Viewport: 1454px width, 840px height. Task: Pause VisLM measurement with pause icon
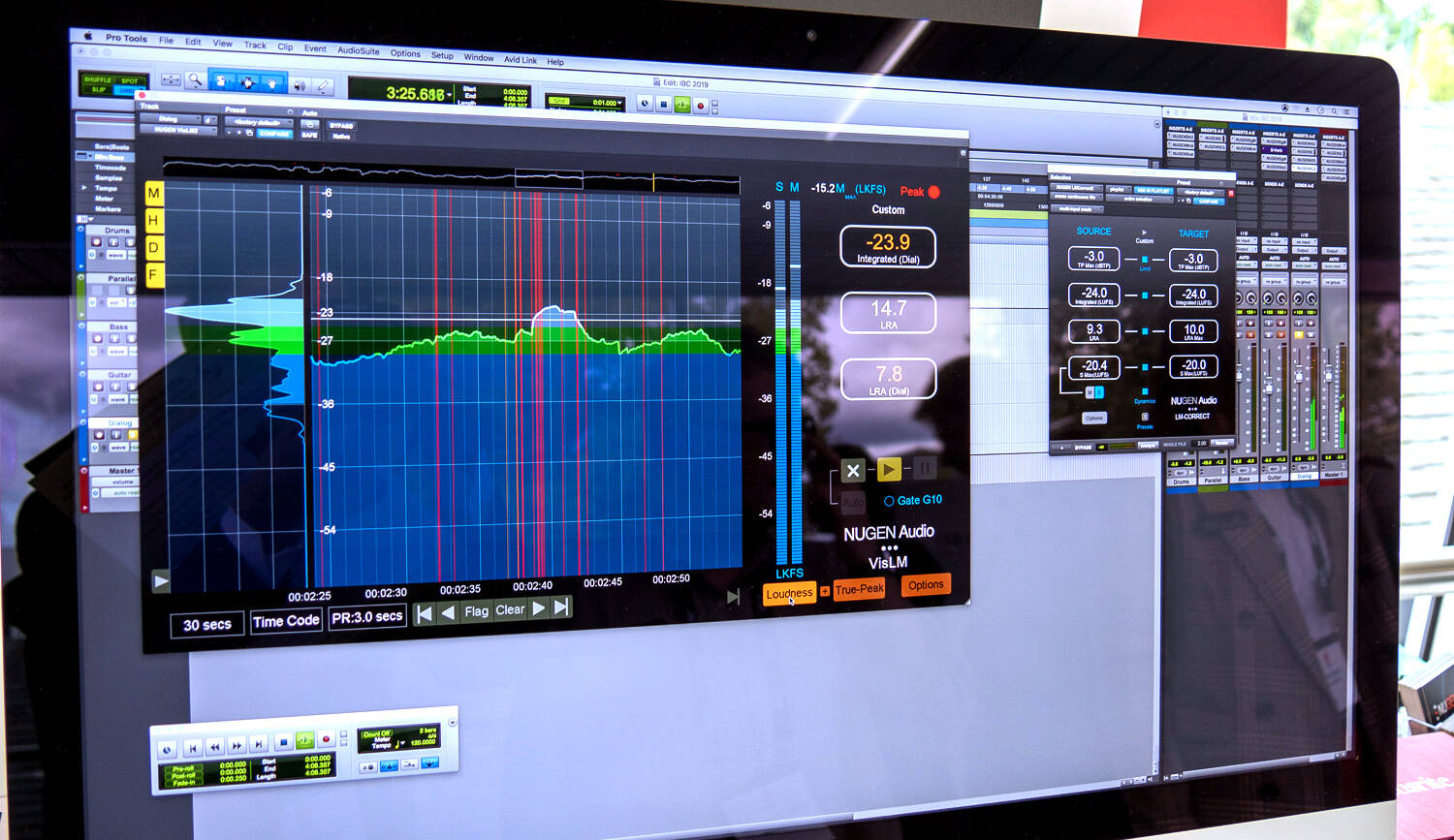[925, 469]
